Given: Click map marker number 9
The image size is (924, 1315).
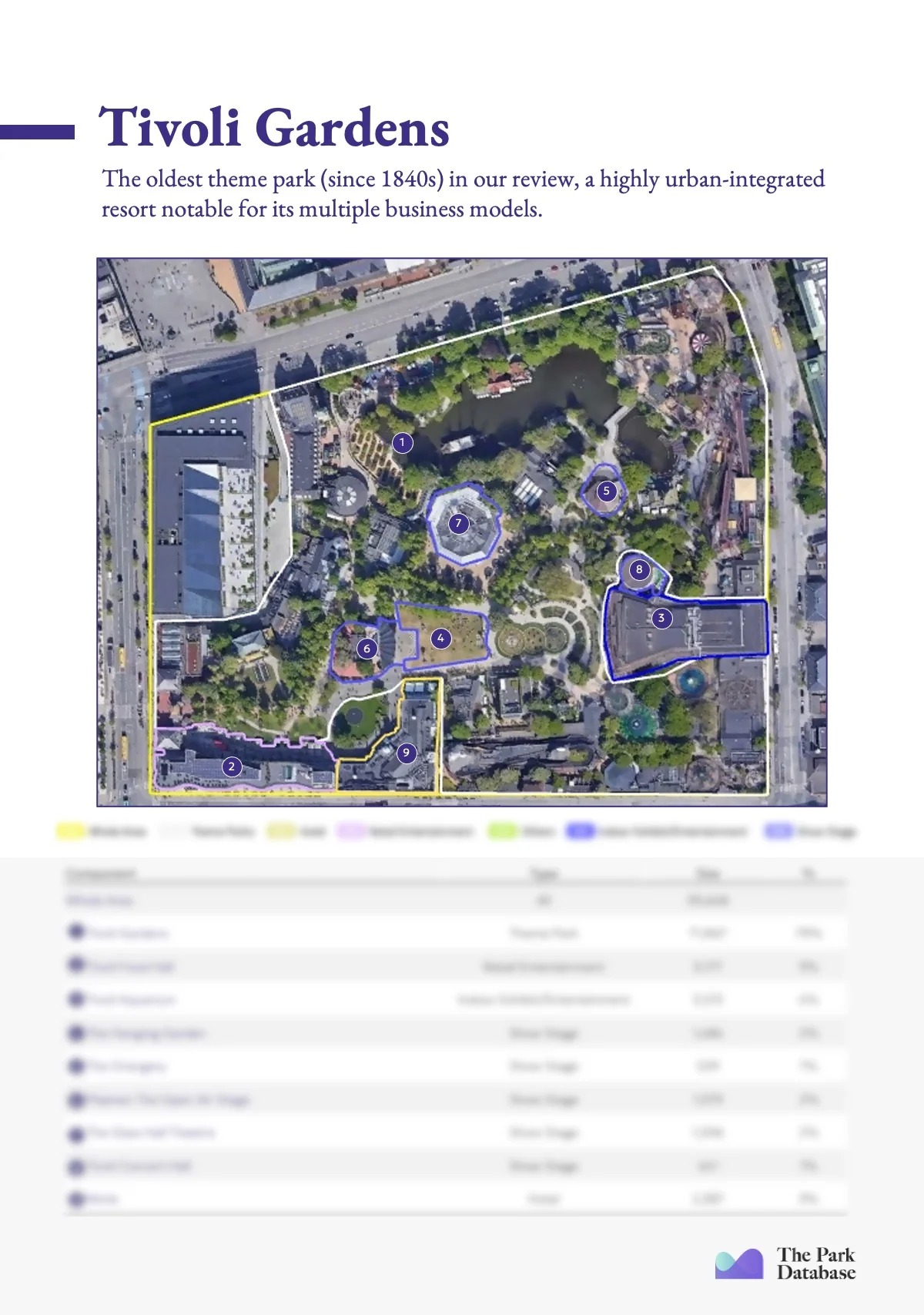Looking at the screenshot, I should point(406,753).
